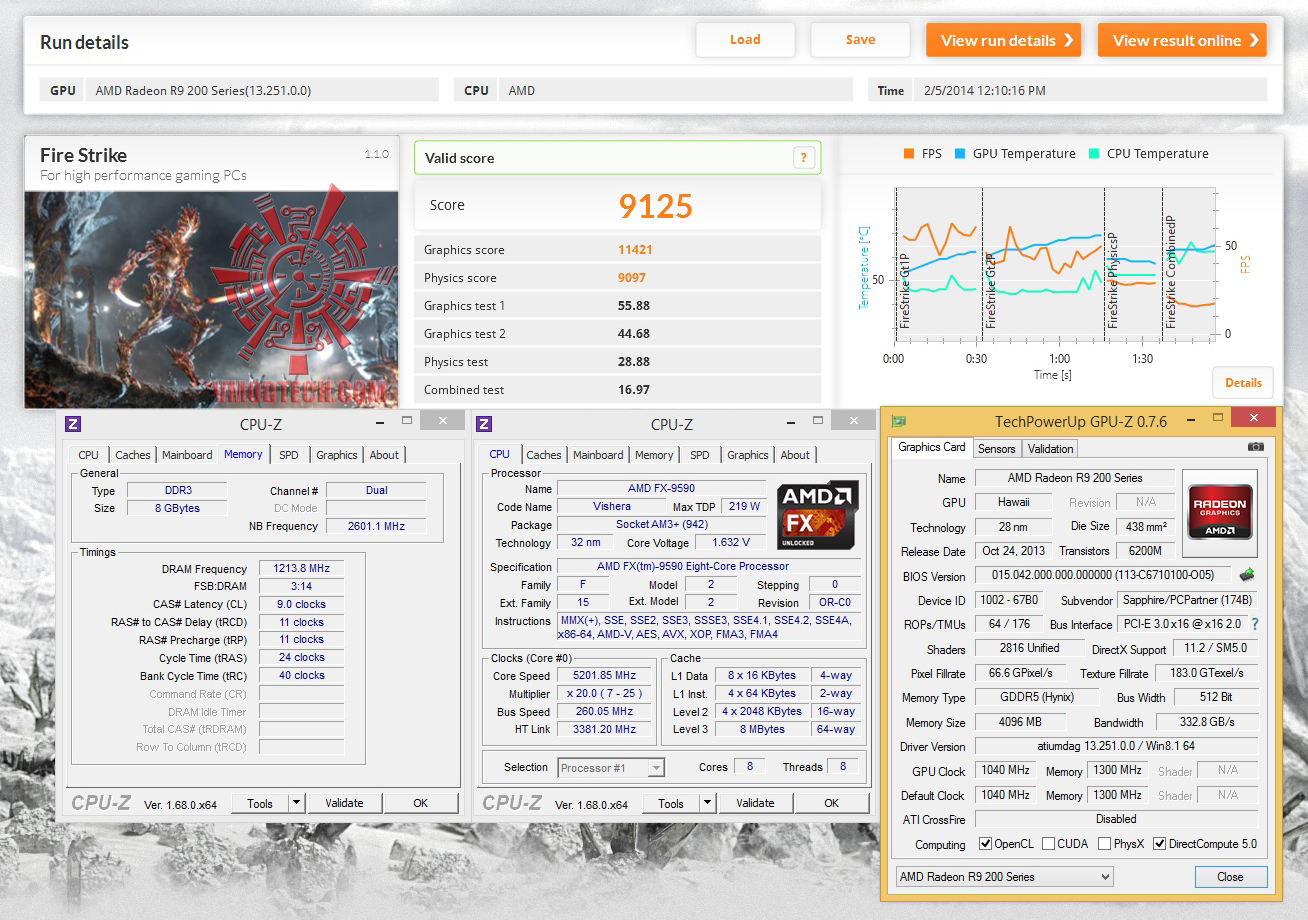Open SPD tab in the processor CPU-Z window
Image resolution: width=1308 pixels, height=920 pixels.
(700, 455)
